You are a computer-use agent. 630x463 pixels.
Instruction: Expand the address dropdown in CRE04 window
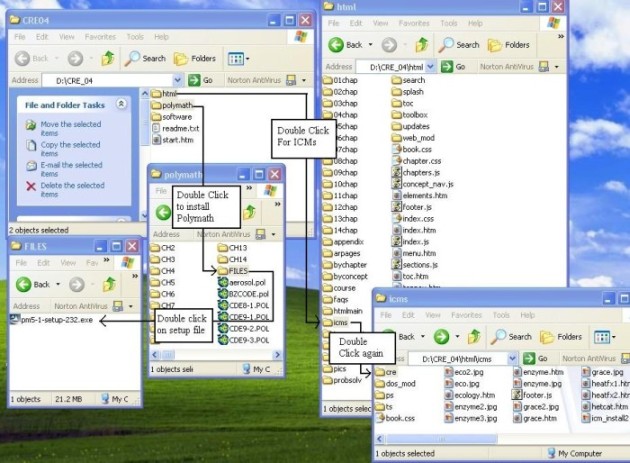coord(179,80)
